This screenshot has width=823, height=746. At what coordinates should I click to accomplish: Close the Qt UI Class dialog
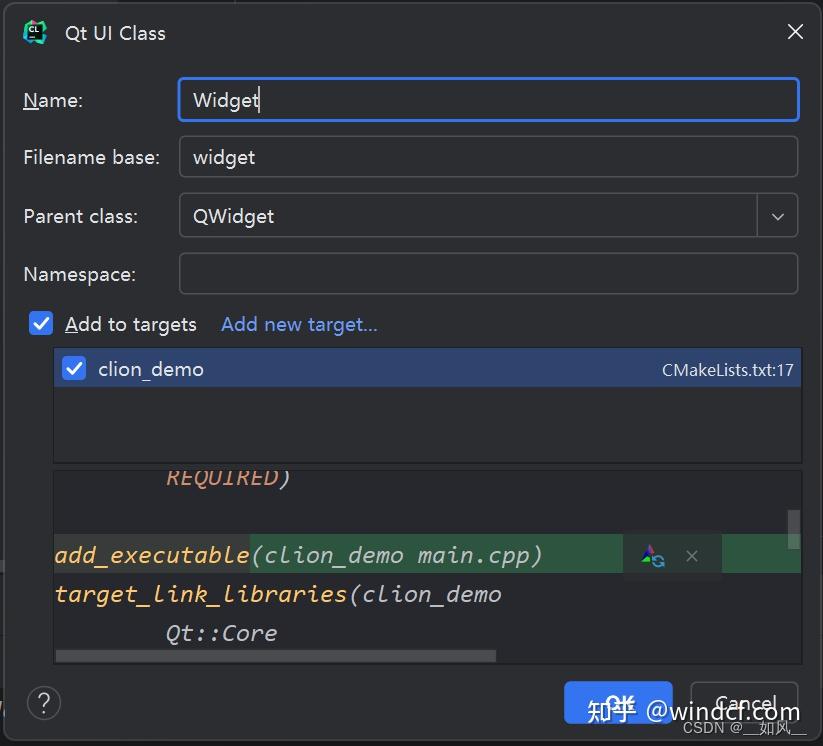click(x=795, y=32)
